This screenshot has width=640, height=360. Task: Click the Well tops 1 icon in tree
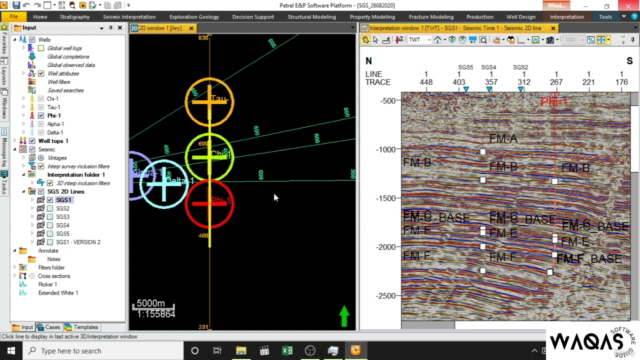pyautogui.click(x=23, y=141)
